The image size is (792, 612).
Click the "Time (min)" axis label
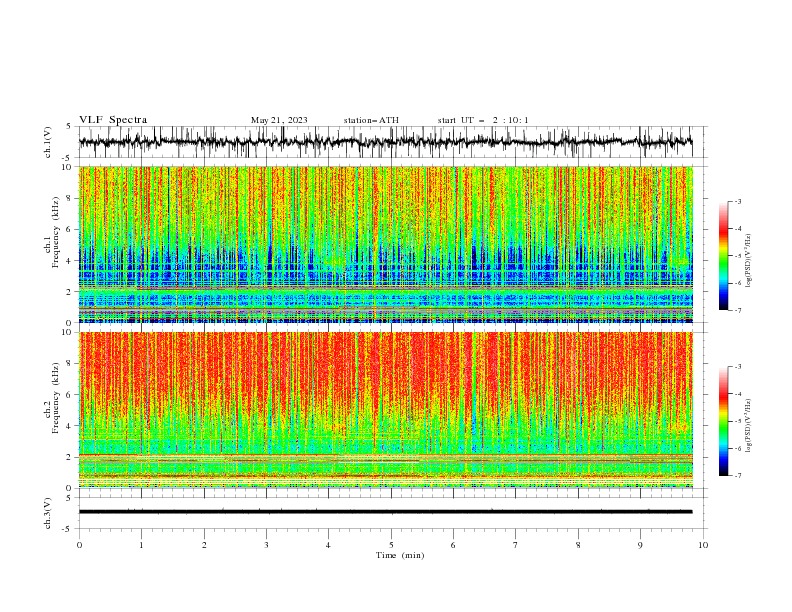click(400, 555)
